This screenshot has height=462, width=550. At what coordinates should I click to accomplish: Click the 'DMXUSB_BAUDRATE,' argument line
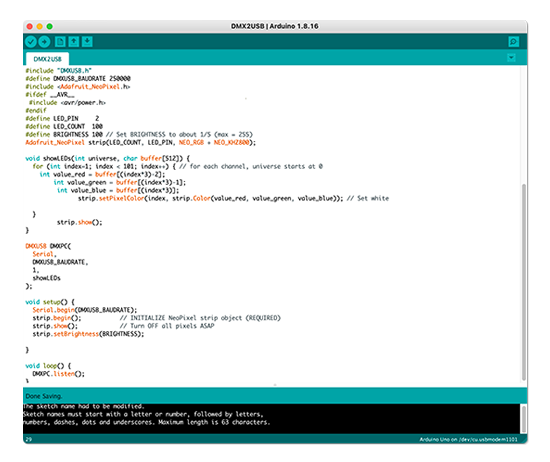[x=60, y=262]
